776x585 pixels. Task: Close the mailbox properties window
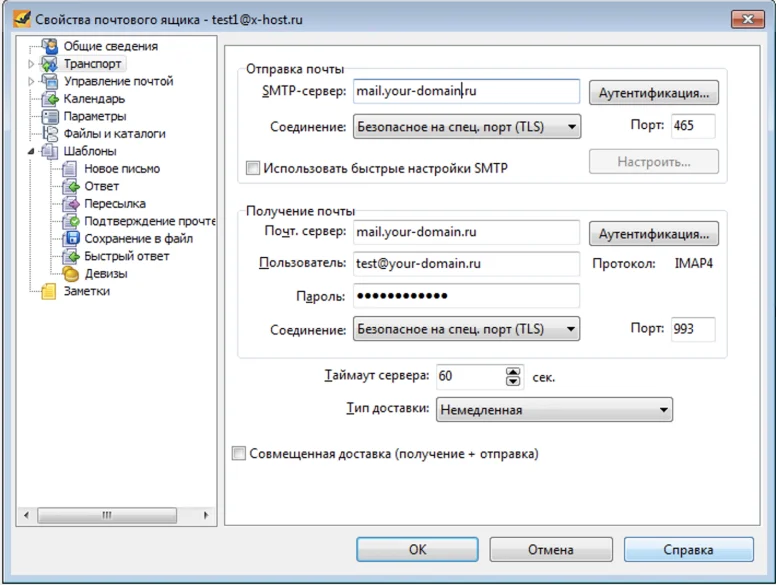(748, 19)
